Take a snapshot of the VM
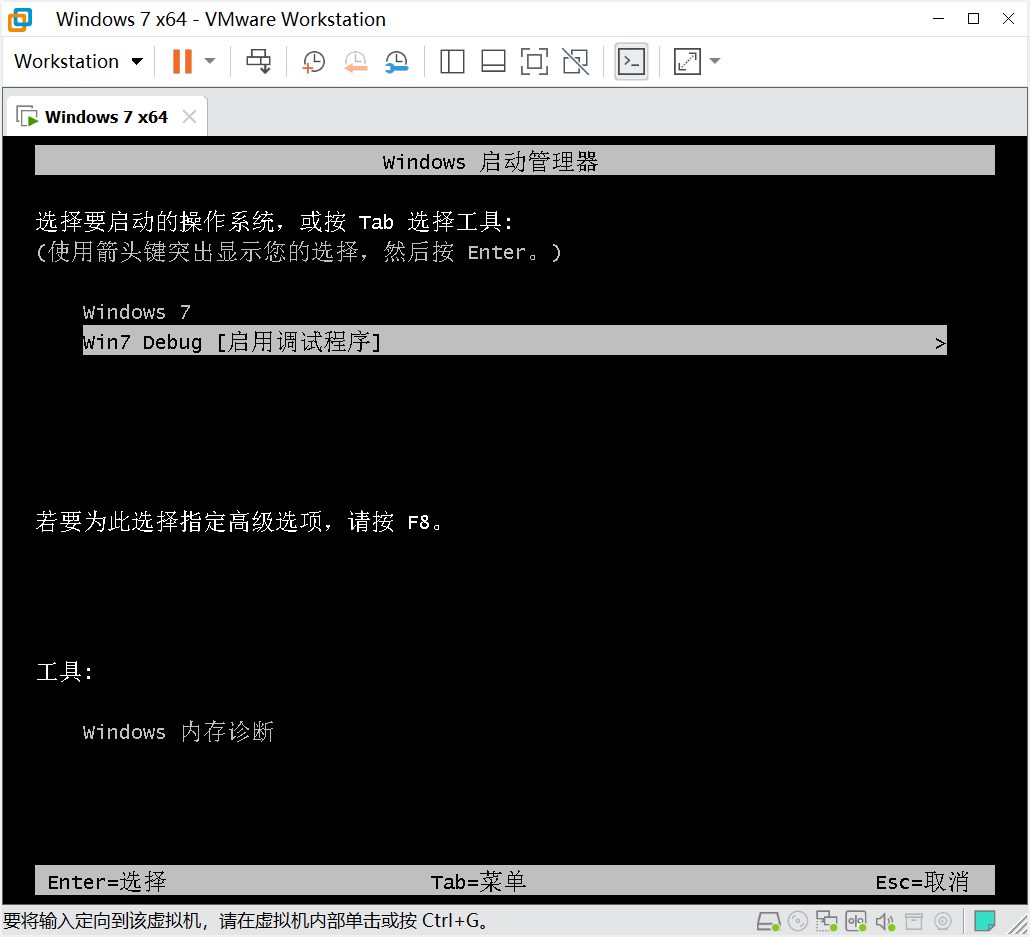Viewport: 1030px width, 937px height. point(313,61)
